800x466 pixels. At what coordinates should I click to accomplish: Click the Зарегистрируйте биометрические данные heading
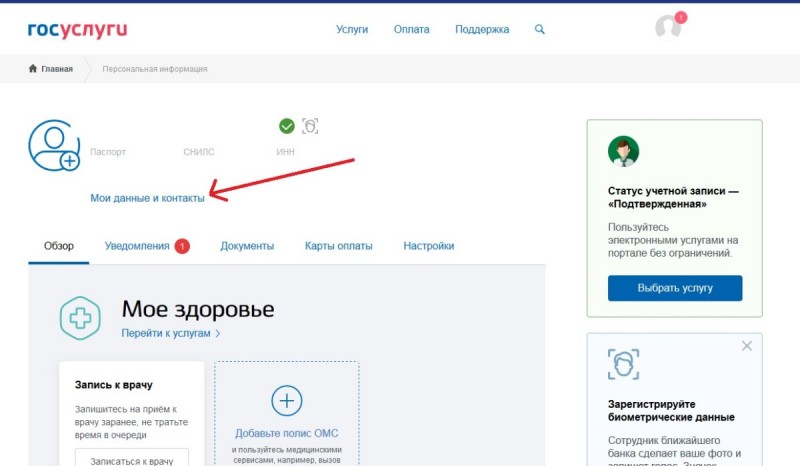click(671, 411)
